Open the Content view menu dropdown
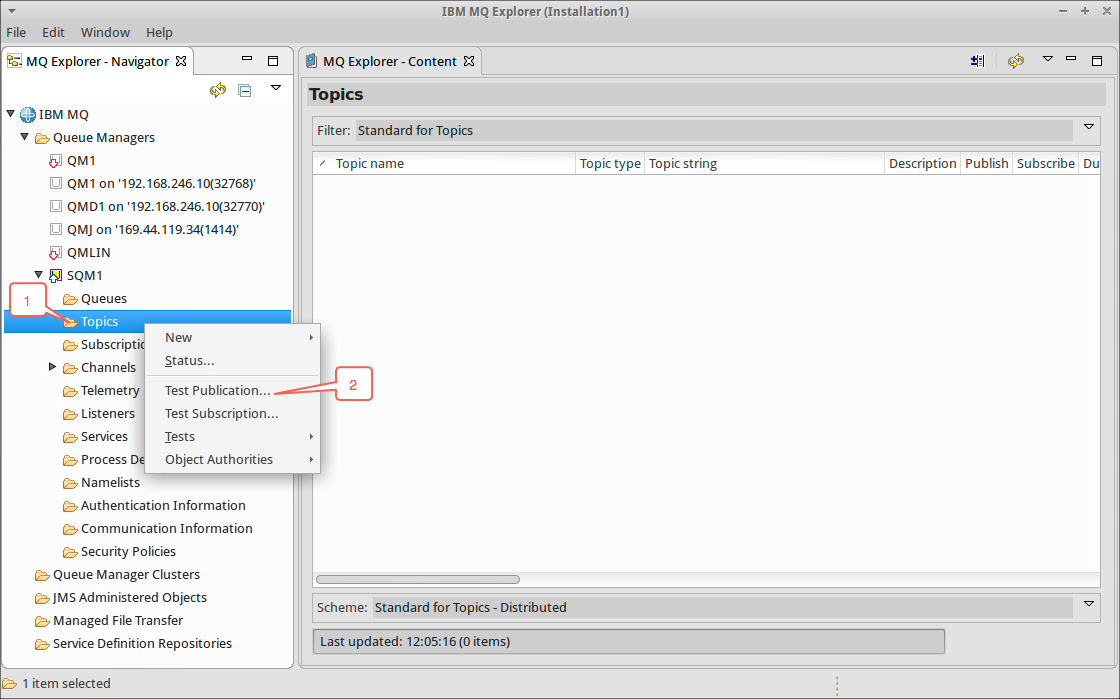Image resolution: width=1120 pixels, height=699 pixels. tap(1047, 59)
